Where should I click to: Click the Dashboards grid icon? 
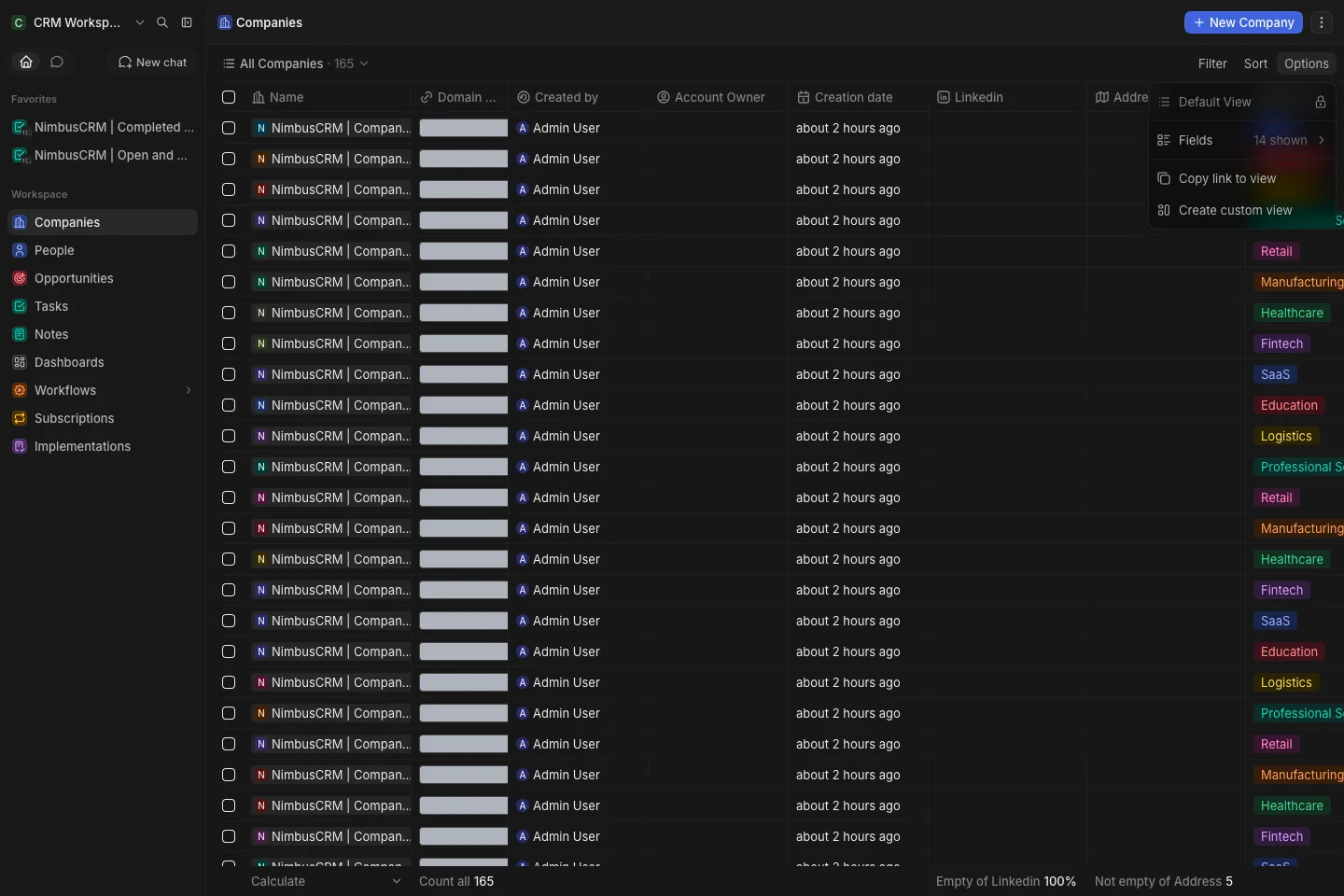[20, 362]
